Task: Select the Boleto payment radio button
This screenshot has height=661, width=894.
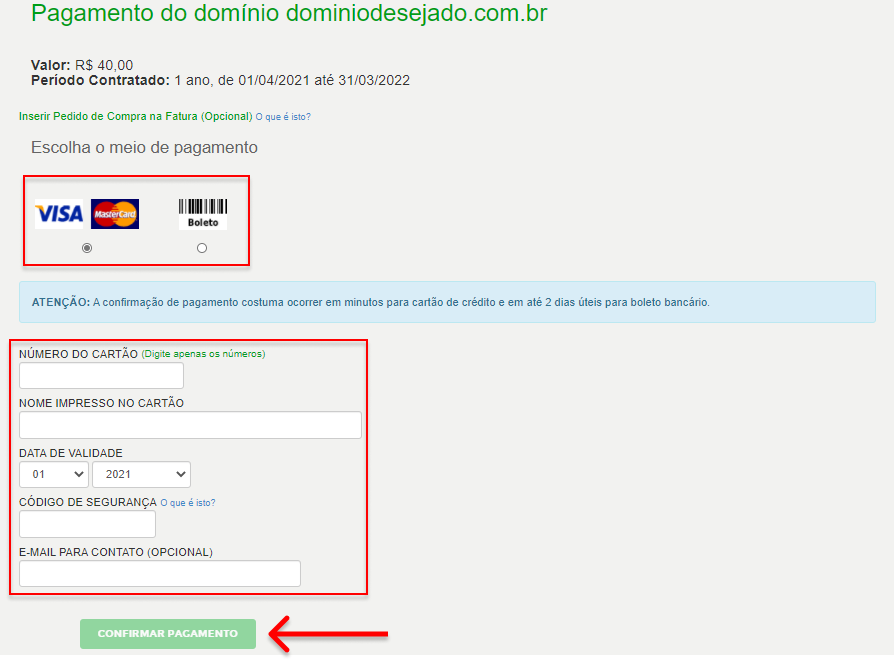Action: click(202, 248)
